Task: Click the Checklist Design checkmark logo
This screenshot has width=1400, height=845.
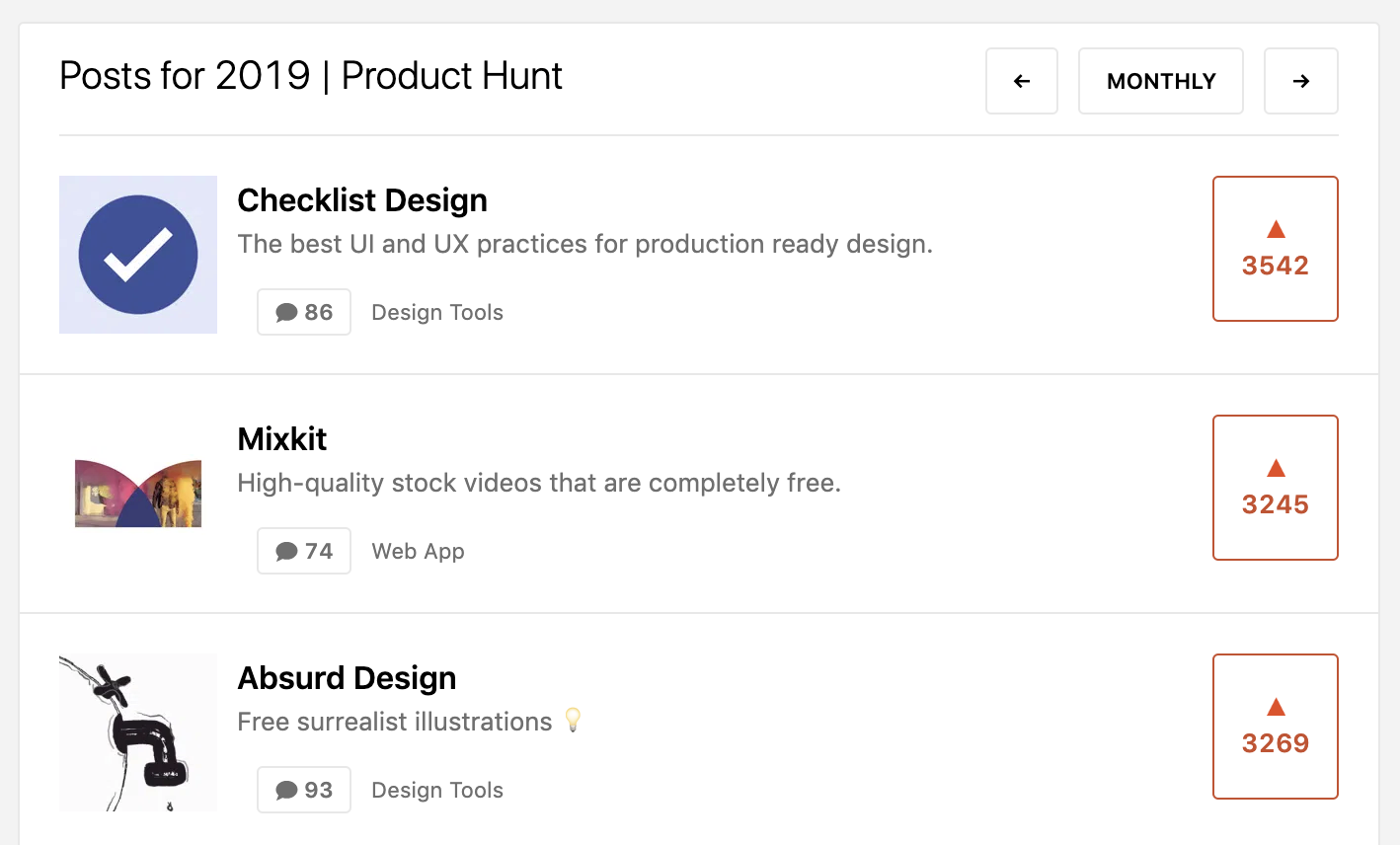Action: click(138, 255)
